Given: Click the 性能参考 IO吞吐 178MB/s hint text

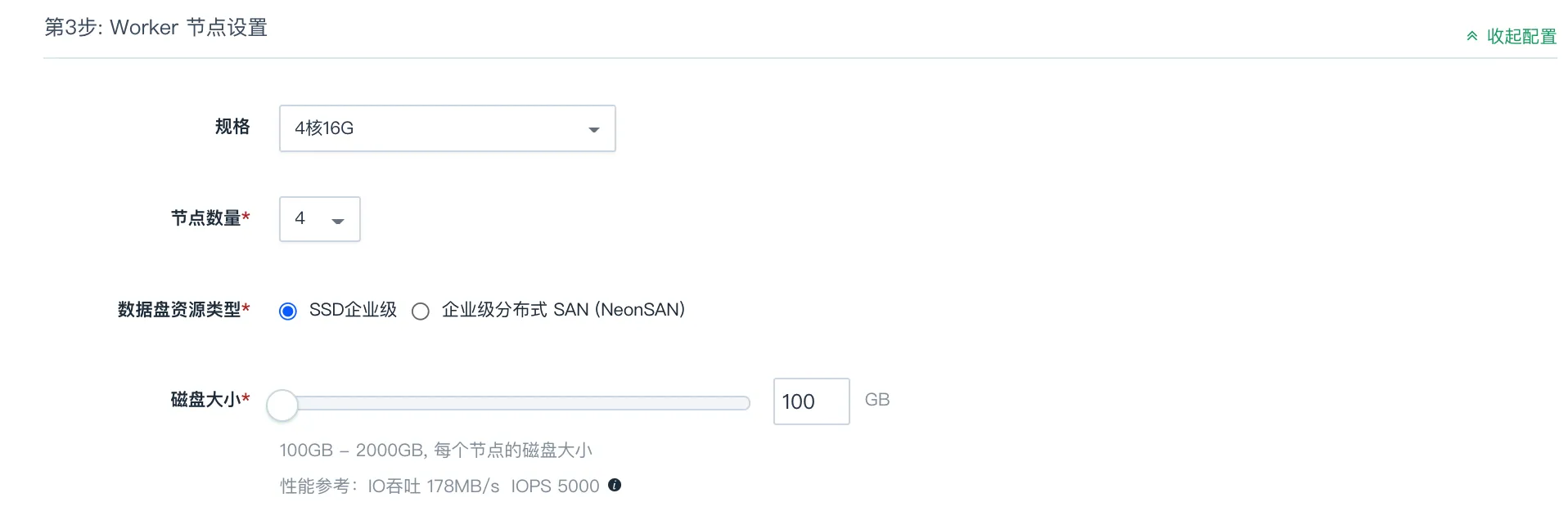Looking at the screenshot, I should [x=390, y=486].
